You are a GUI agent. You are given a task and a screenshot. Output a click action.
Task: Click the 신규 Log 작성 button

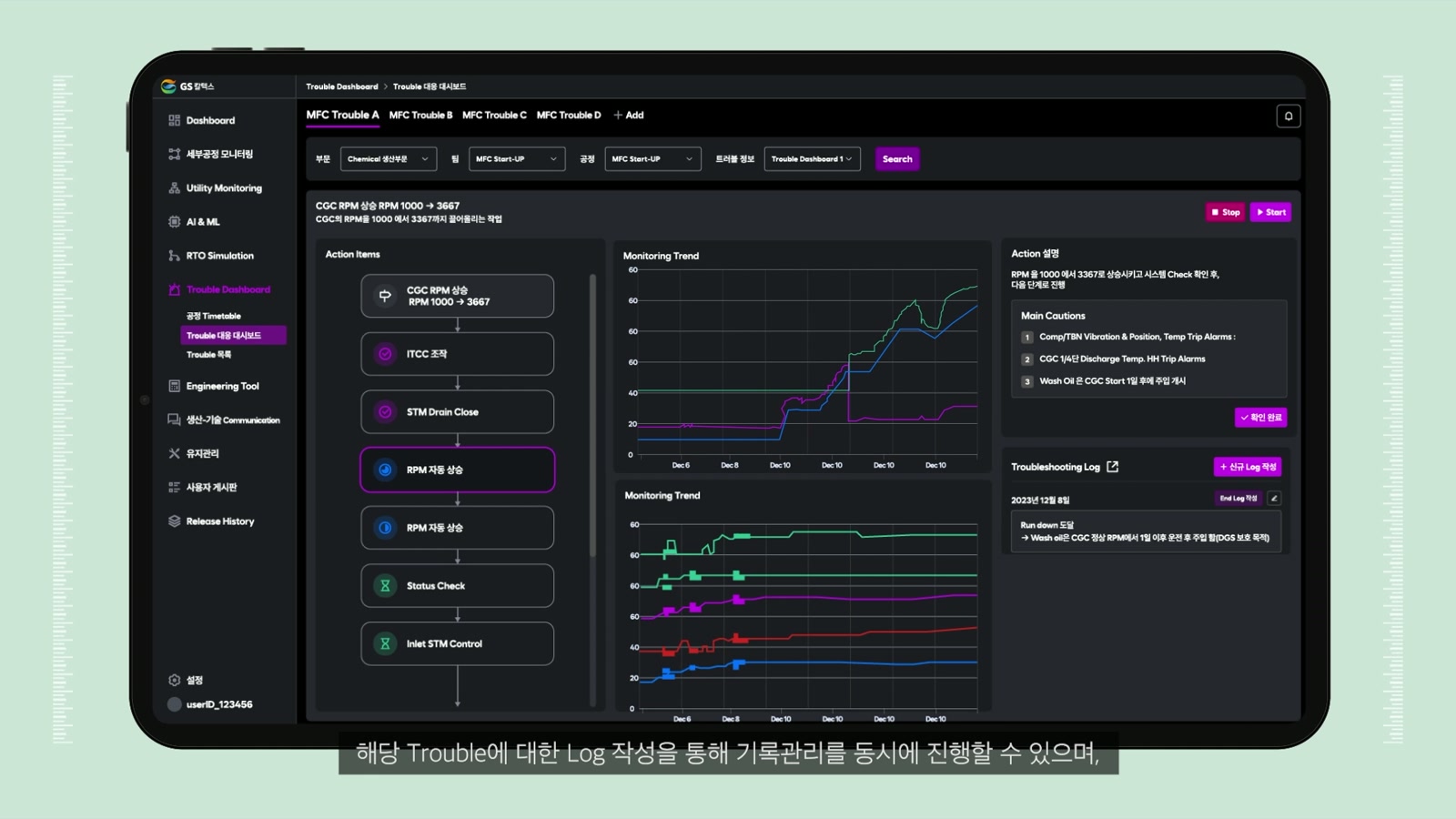[1248, 467]
